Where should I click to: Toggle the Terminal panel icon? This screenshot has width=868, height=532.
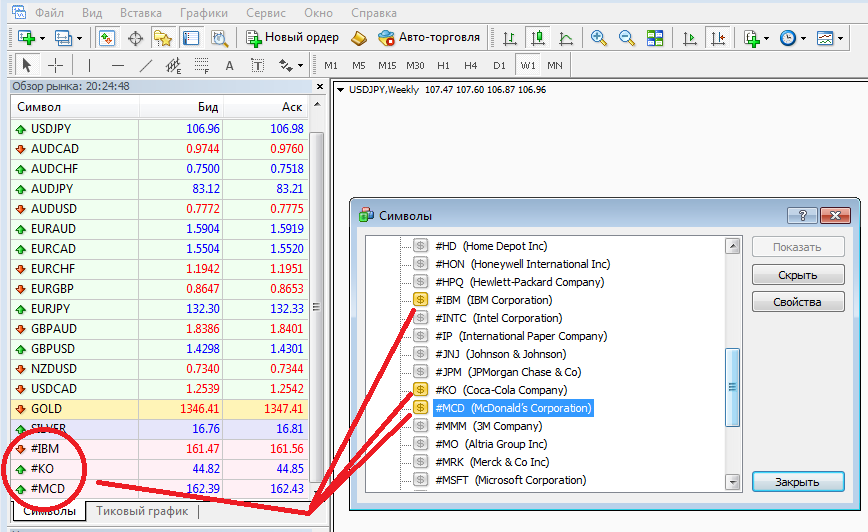(x=191, y=38)
